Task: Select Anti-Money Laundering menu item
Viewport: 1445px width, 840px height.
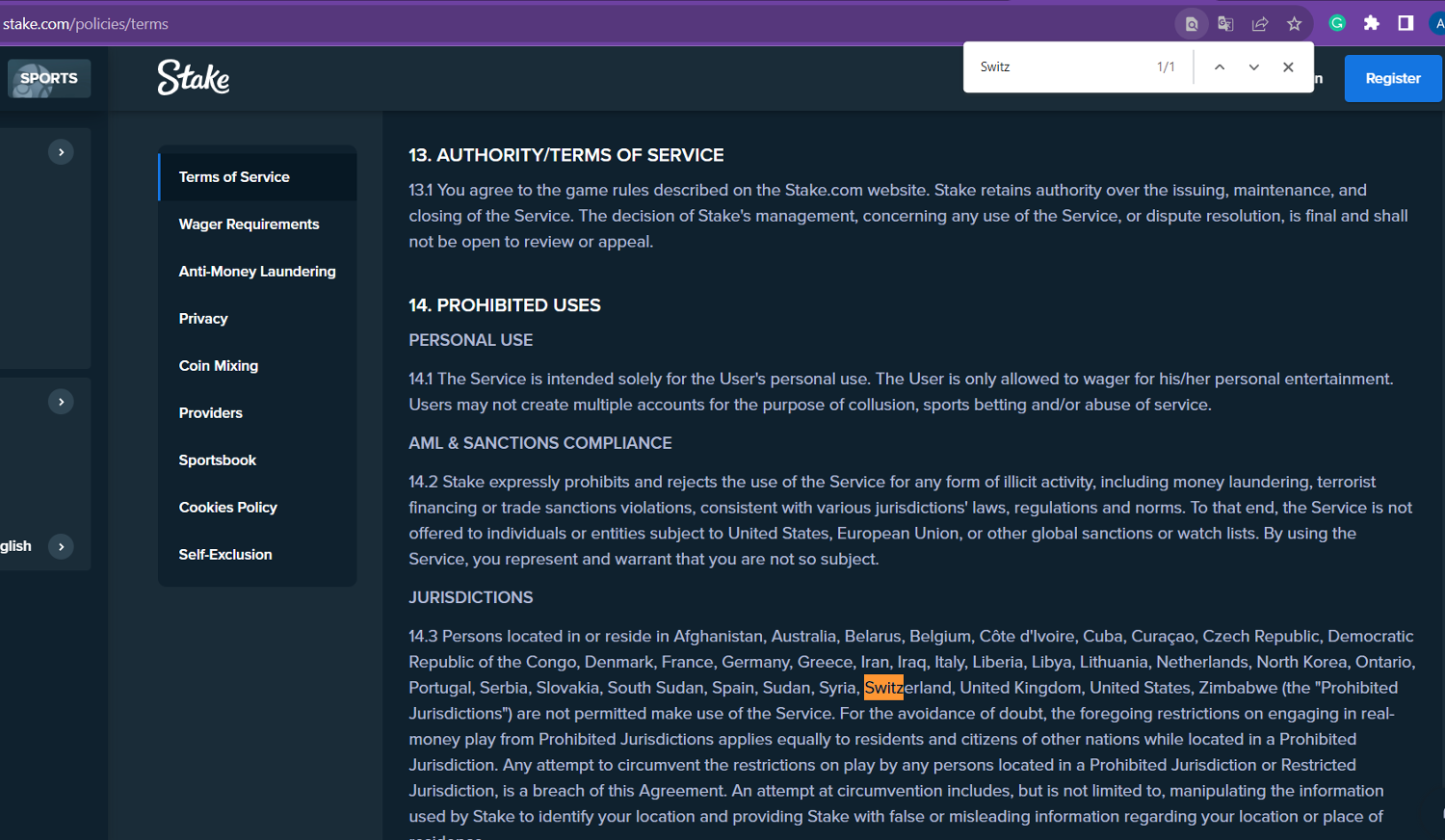Action: point(257,272)
